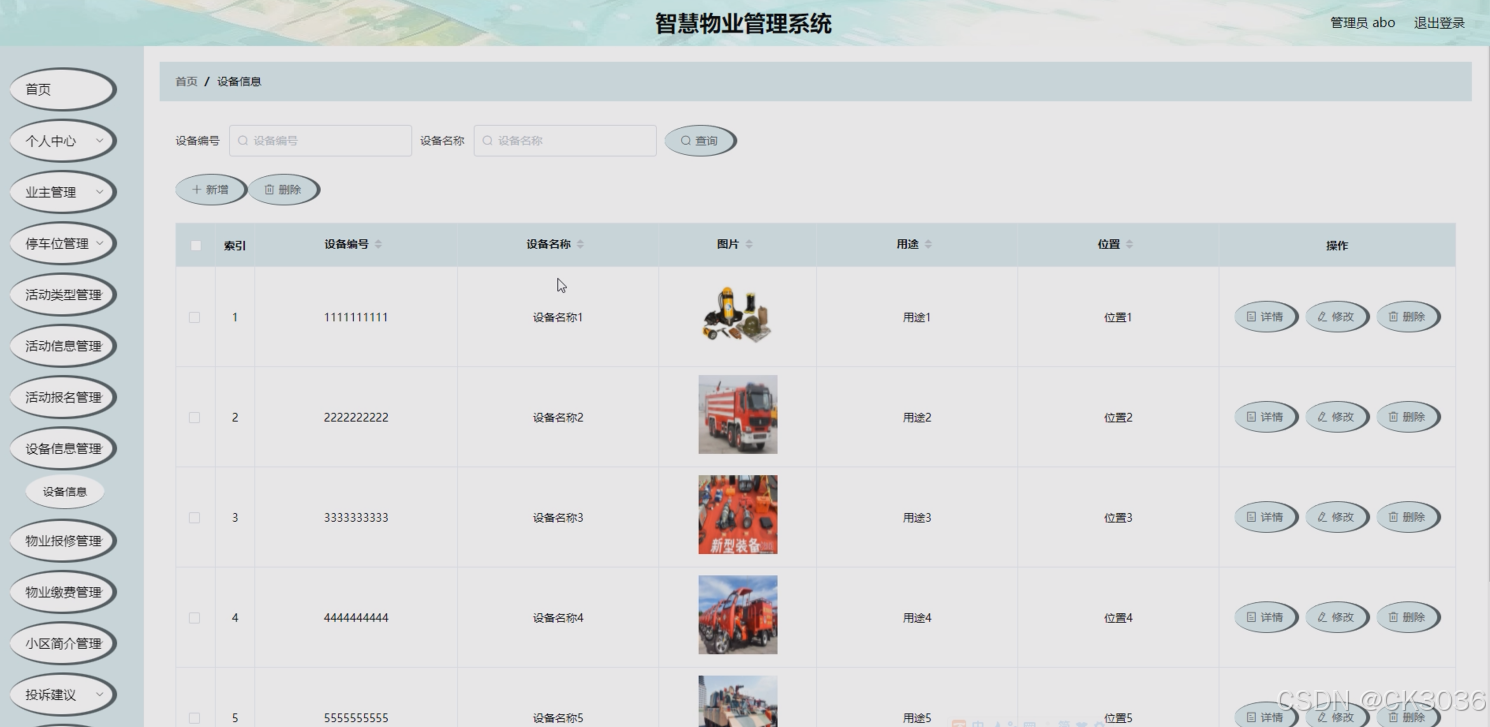Open the firefighting gear thumbnail in row 1
The height and width of the screenshot is (727, 1490).
point(738,316)
